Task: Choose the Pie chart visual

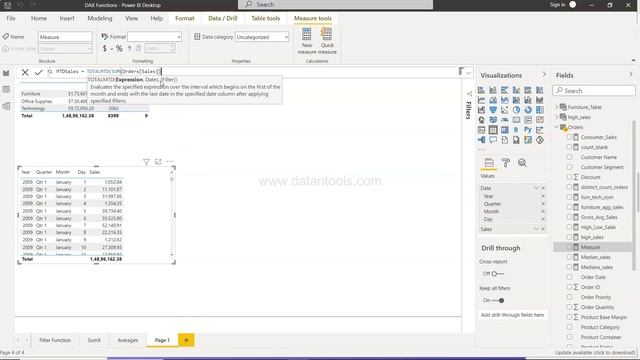Action: click(x=516, y=110)
